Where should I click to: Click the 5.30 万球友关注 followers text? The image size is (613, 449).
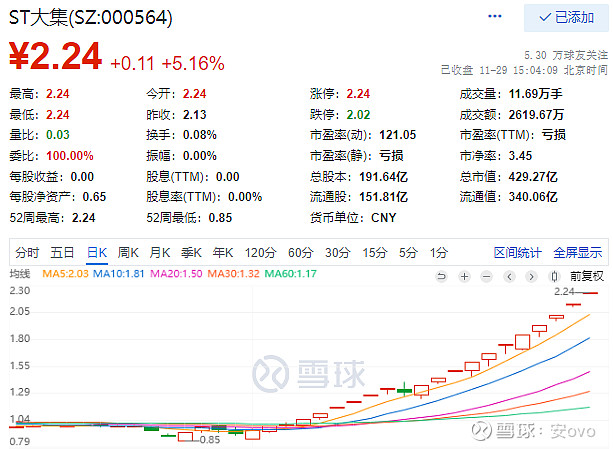pos(566,55)
